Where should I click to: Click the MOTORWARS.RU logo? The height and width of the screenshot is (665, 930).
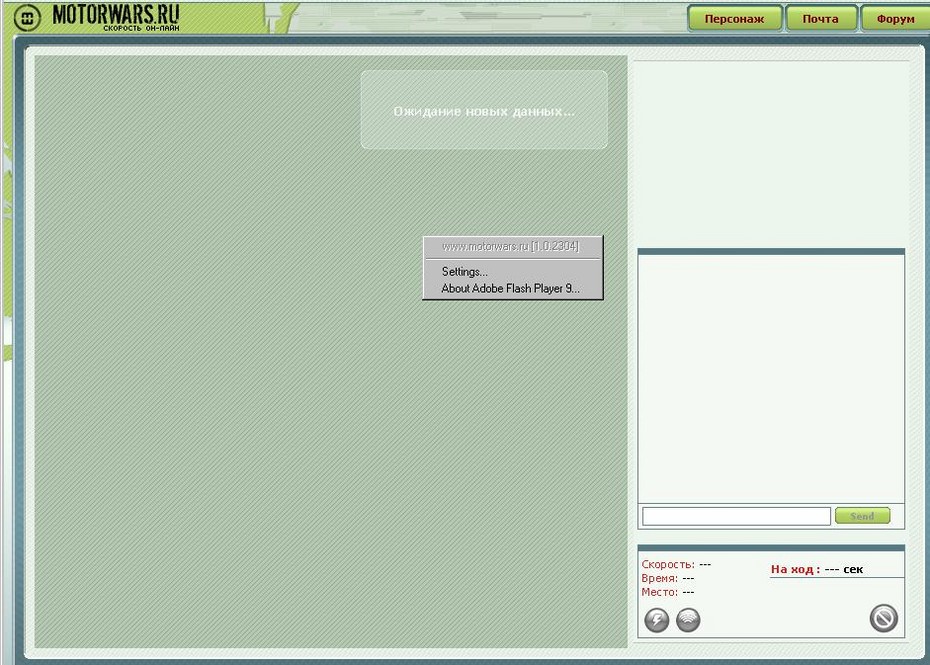98,17
